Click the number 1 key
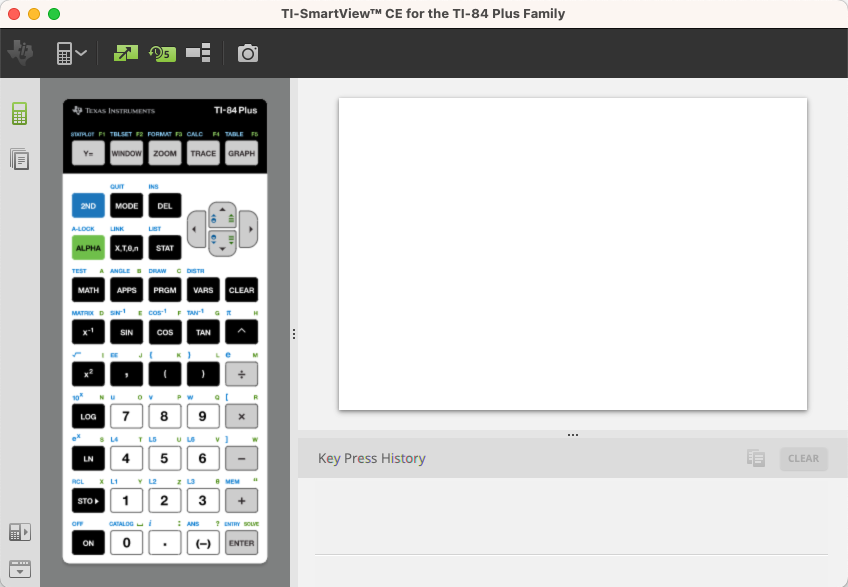848x587 pixels. (x=127, y=500)
